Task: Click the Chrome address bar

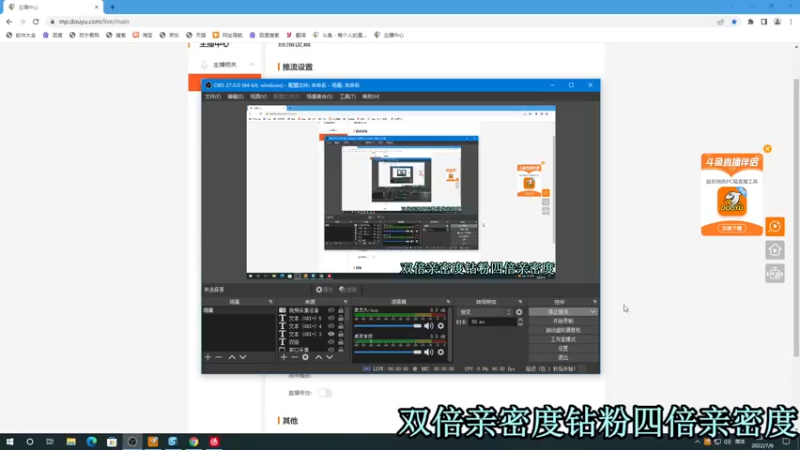Action: point(380,21)
